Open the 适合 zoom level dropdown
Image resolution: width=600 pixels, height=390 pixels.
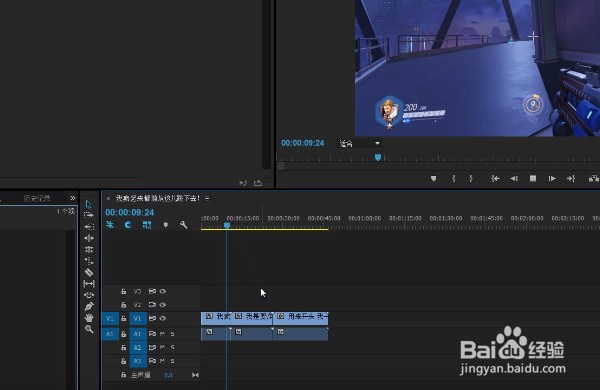click(359, 144)
